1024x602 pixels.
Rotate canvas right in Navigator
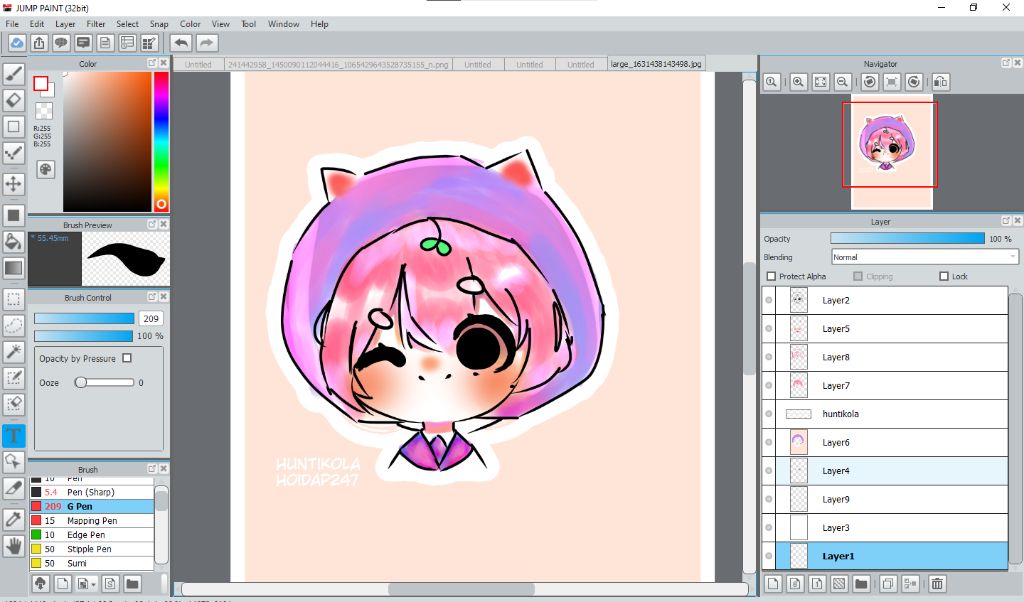pos(914,82)
